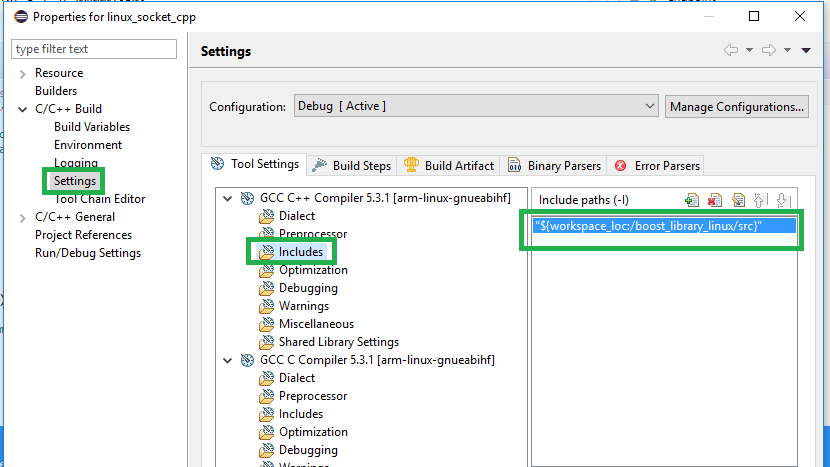Open the Configuration dropdown showing Debug [Active]
The width and height of the screenshot is (830, 467).
pos(475,106)
